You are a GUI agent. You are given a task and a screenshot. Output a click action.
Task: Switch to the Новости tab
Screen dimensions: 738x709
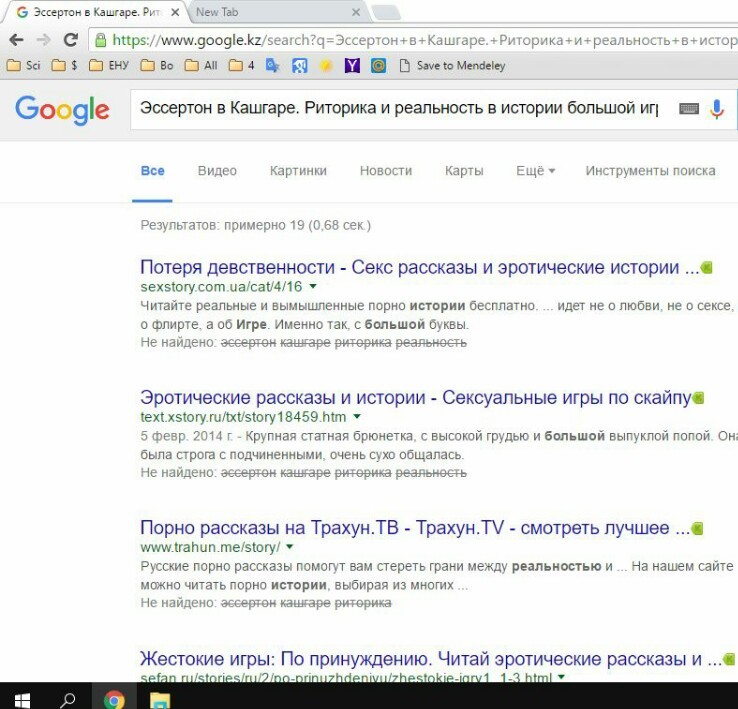[385, 171]
